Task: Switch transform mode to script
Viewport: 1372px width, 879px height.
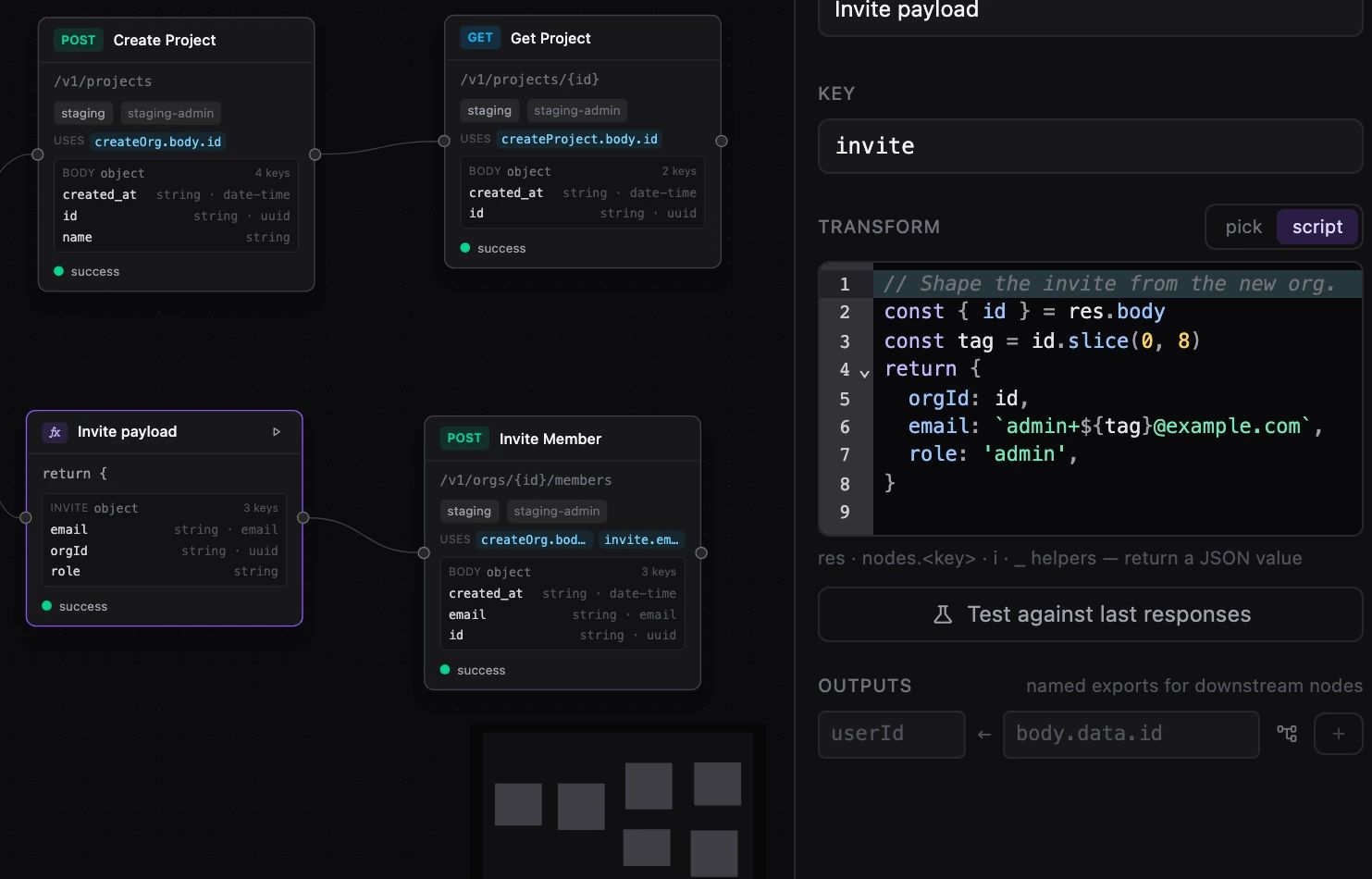Action: (x=1316, y=227)
